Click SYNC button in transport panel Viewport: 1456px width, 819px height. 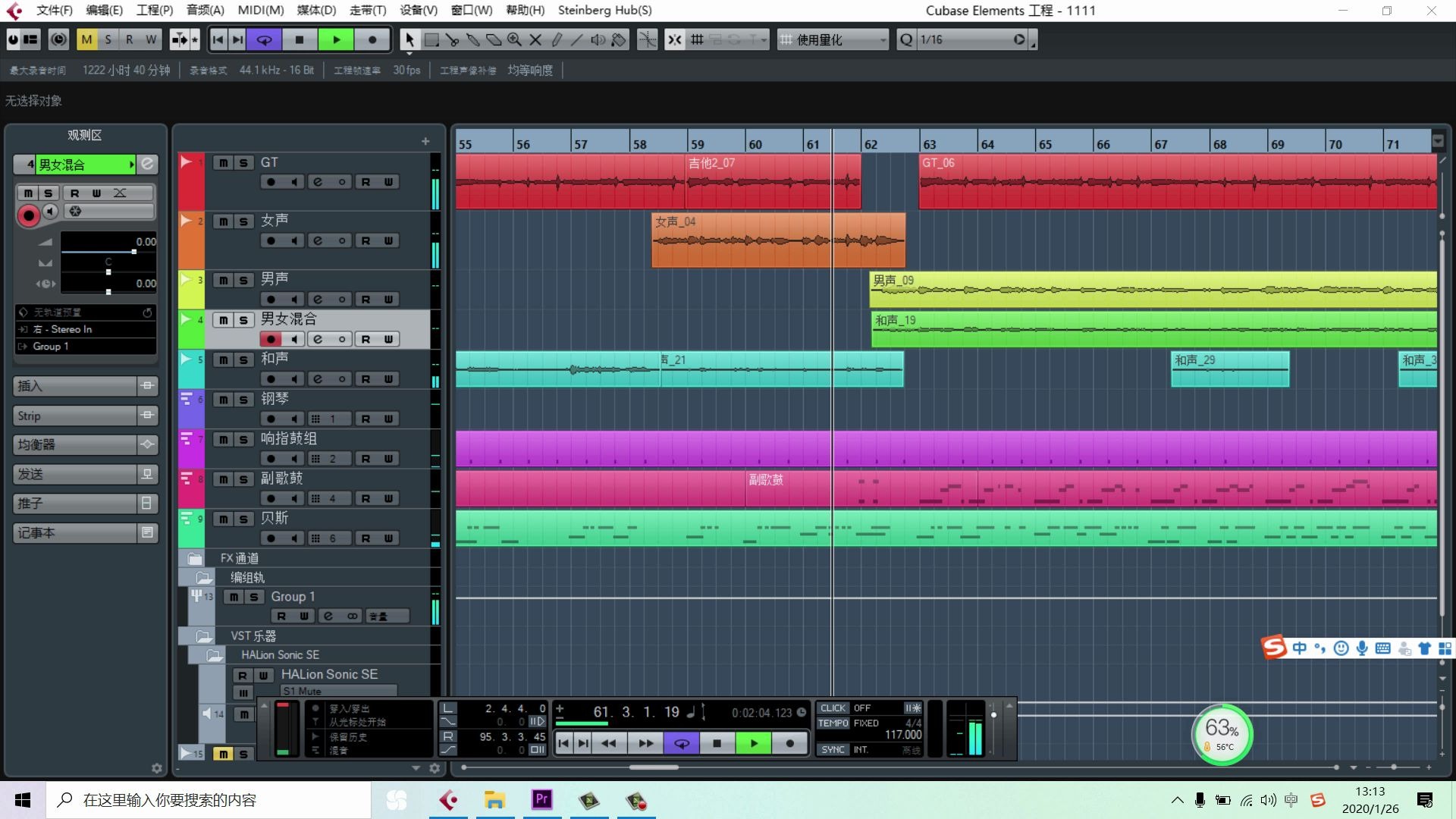tap(833, 749)
